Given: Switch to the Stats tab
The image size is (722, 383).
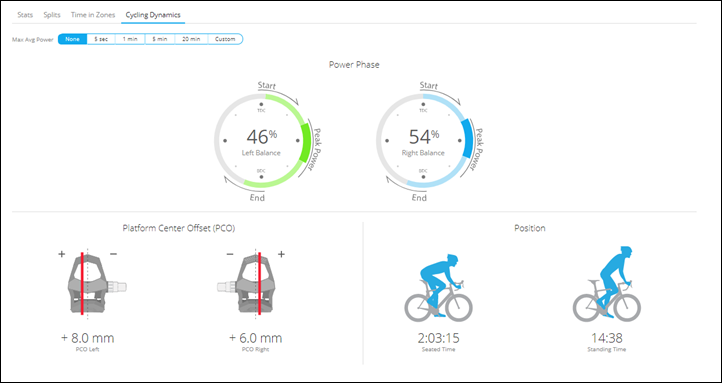Looking at the screenshot, I should pos(25,15).
